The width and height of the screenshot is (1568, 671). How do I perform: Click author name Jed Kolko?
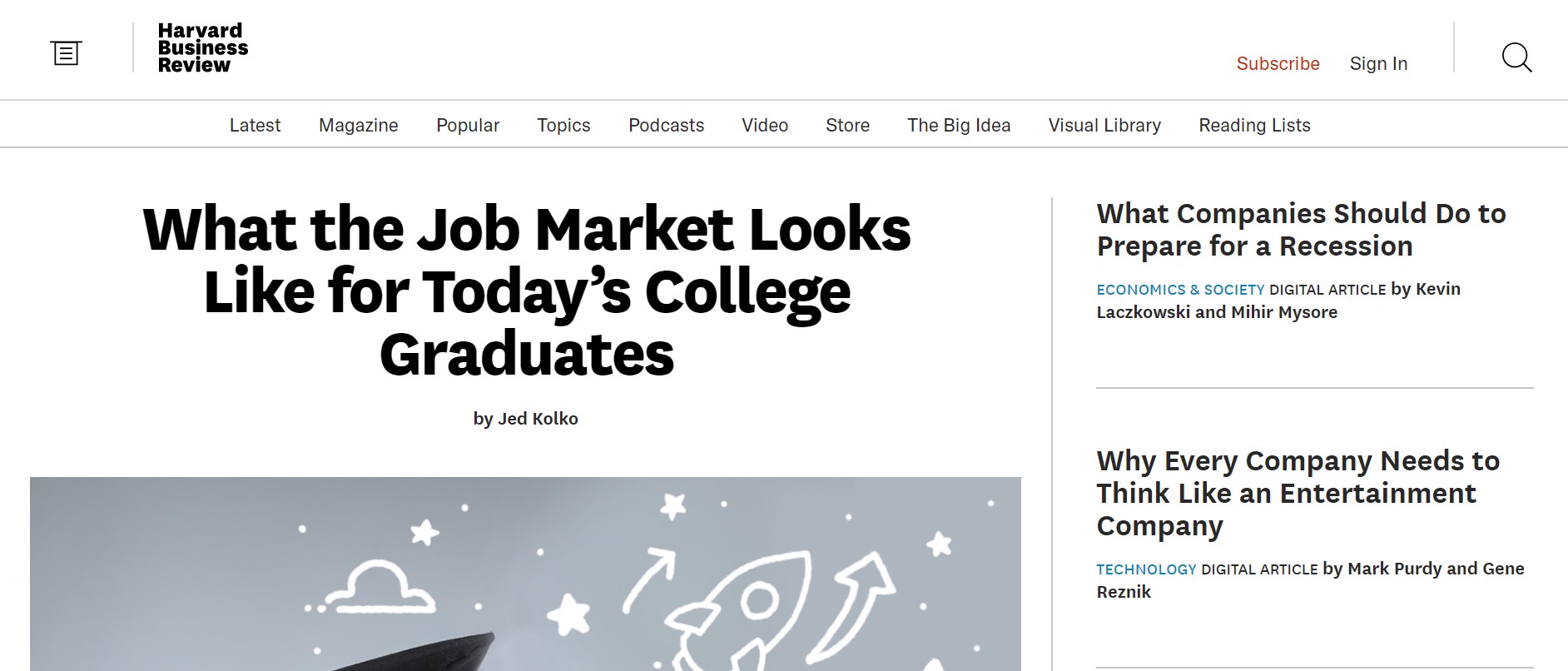(x=538, y=419)
